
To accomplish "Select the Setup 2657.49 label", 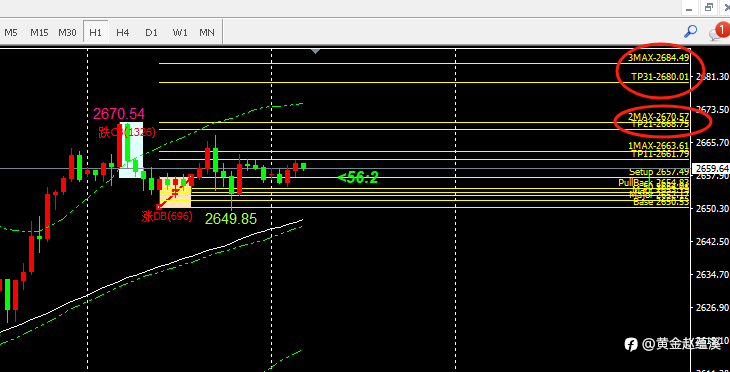I will (x=659, y=172).
